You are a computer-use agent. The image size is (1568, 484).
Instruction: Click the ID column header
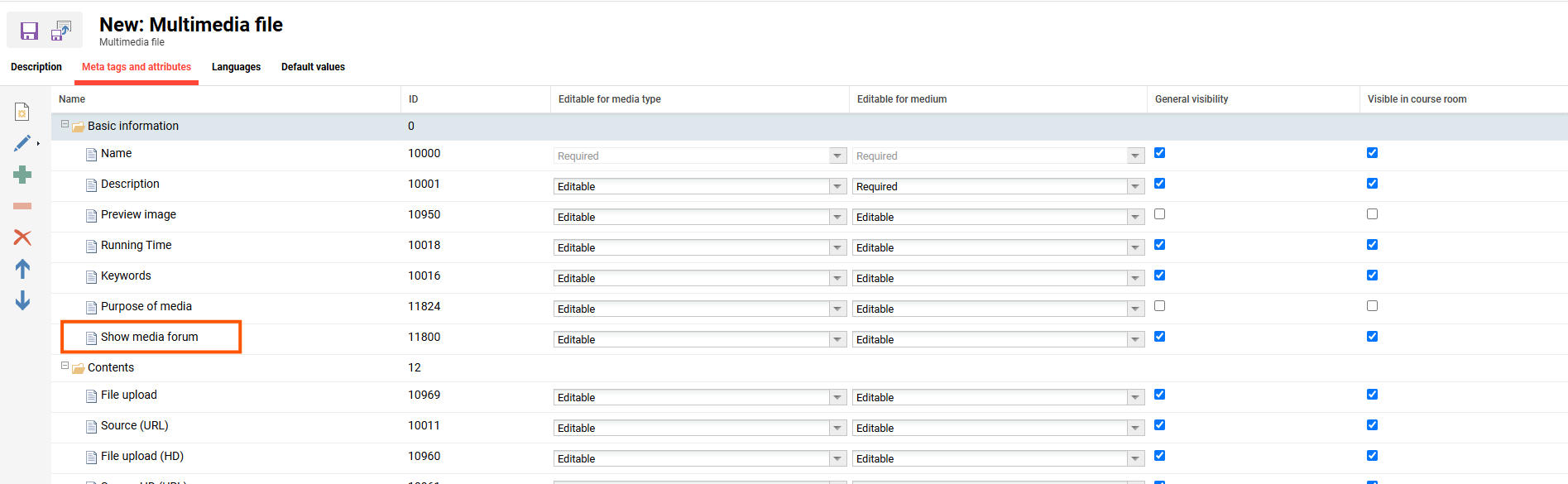[x=413, y=99]
